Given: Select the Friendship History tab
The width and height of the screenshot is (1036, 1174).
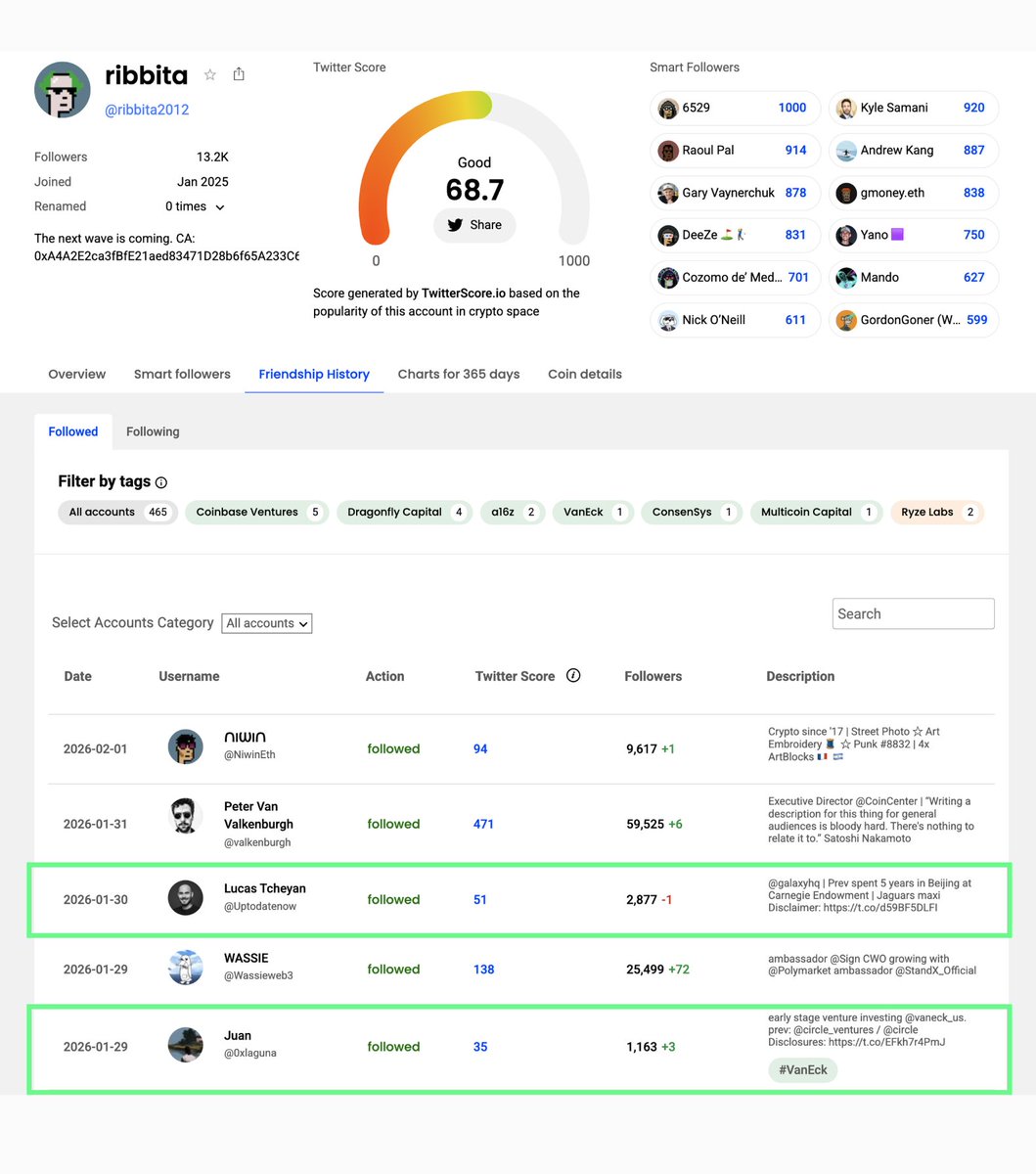Looking at the screenshot, I should [x=314, y=374].
